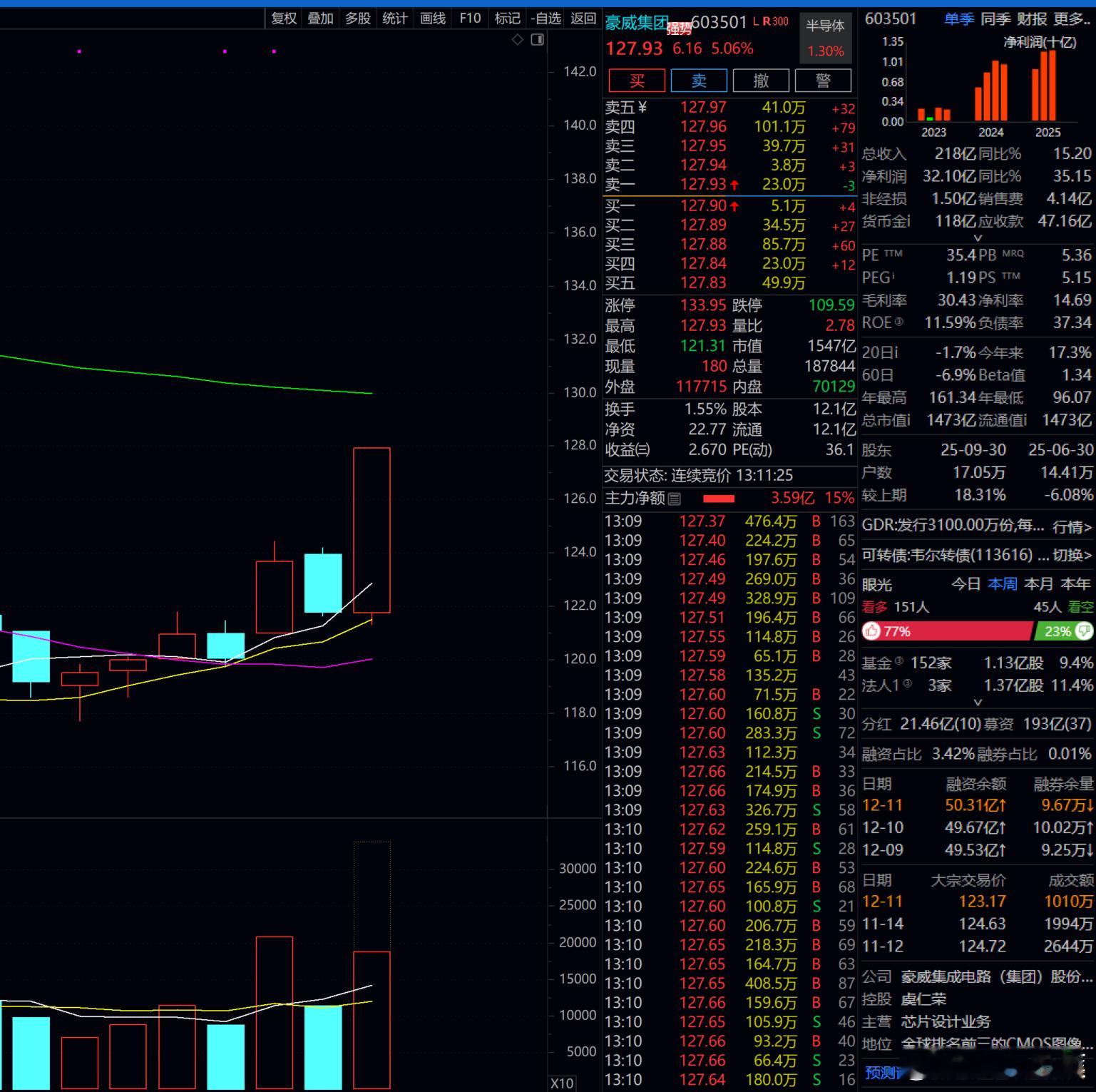Click the thumbs-down bearish vote icon
This screenshot has height=1092, width=1096.
click(1085, 631)
